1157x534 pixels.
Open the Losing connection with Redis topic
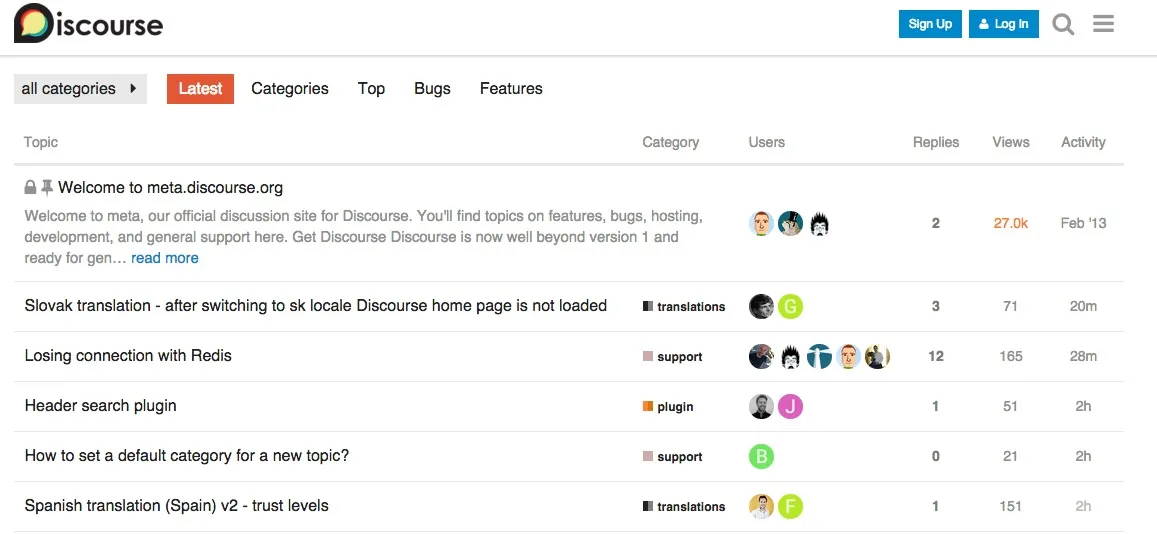point(128,356)
